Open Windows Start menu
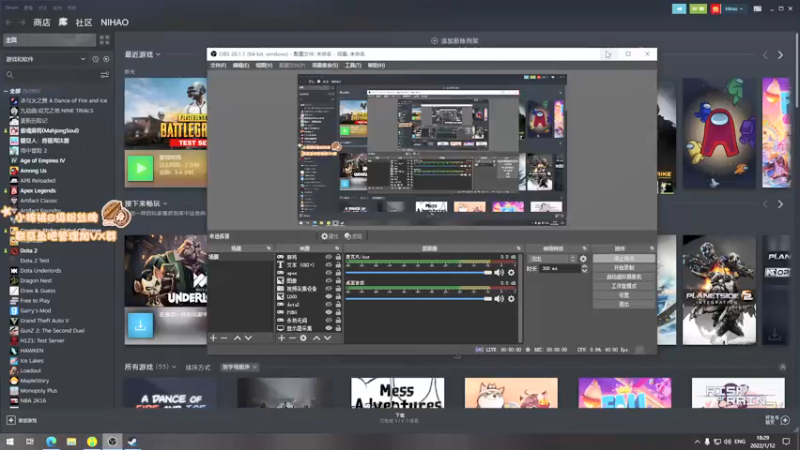The image size is (800, 450). point(10,441)
